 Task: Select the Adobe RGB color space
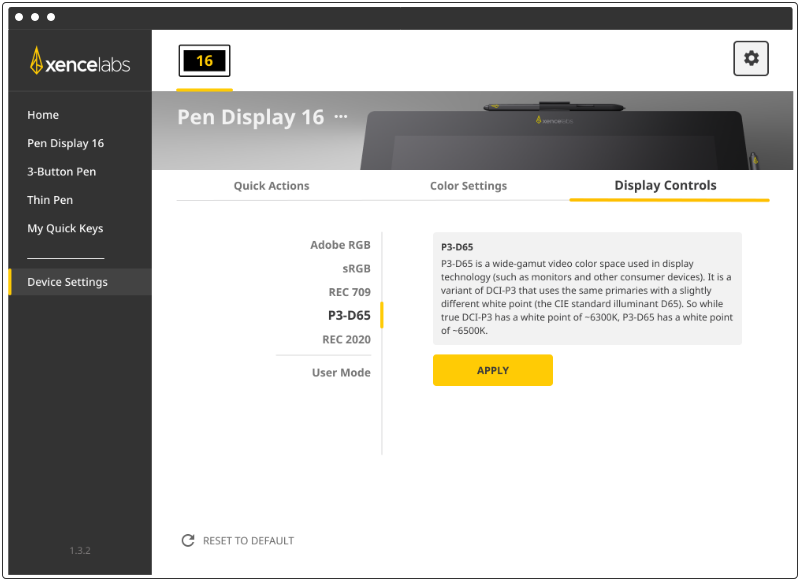point(340,245)
